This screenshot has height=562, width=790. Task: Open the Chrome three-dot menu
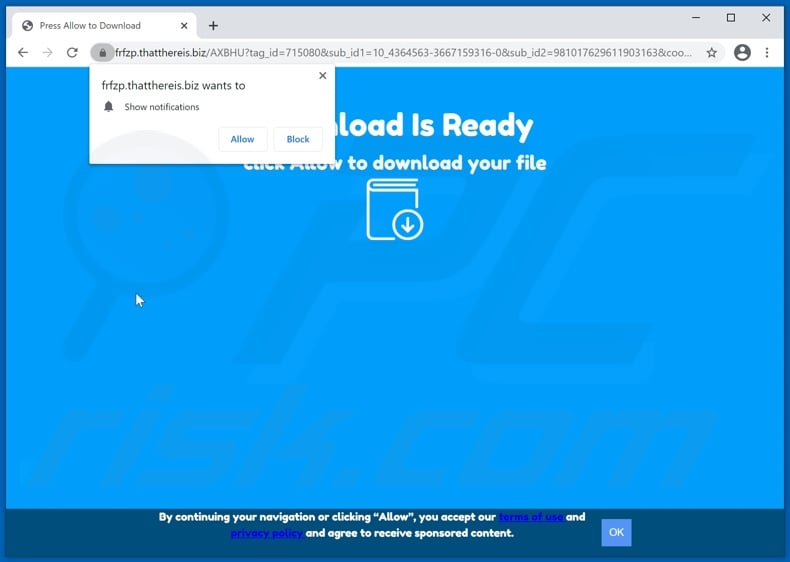(x=767, y=52)
